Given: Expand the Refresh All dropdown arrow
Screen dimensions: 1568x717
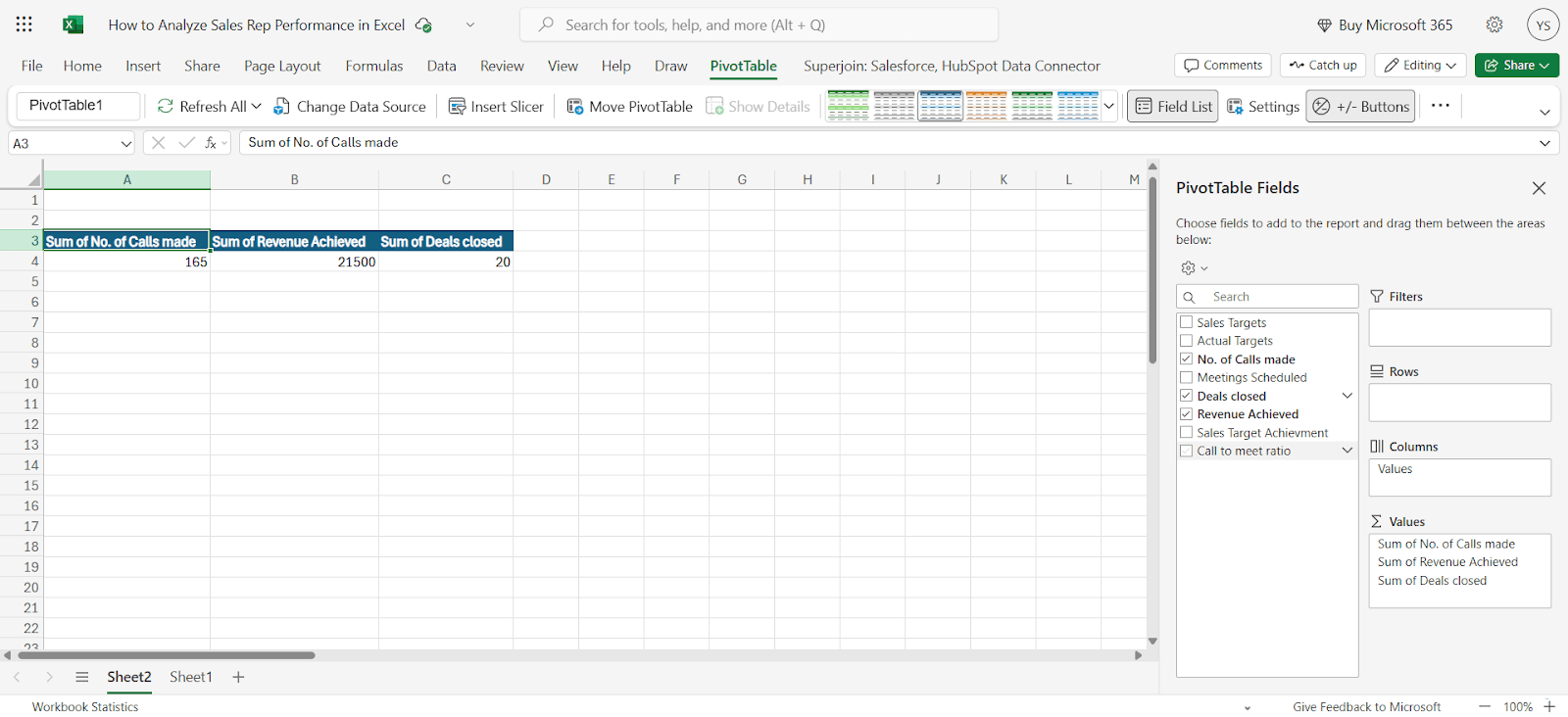Looking at the screenshot, I should point(257,106).
